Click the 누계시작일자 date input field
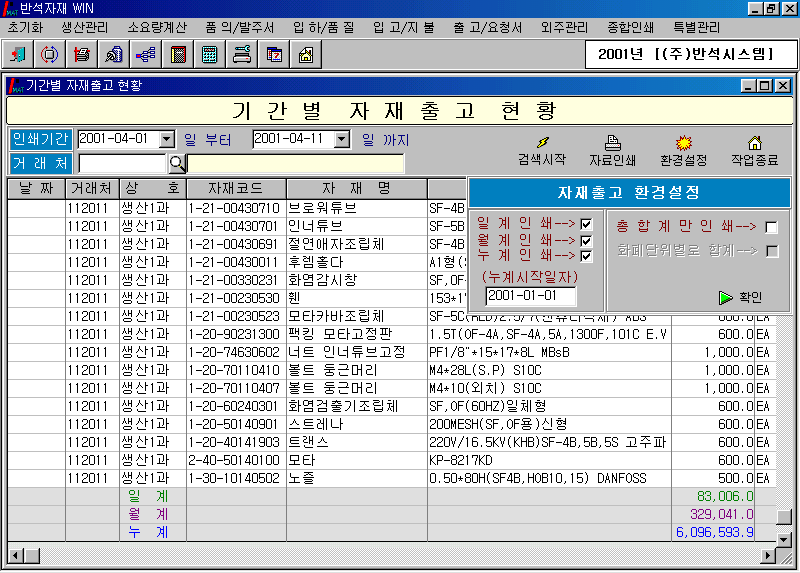Image resolution: width=800 pixels, height=573 pixels. pyautogui.click(x=531, y=295)
